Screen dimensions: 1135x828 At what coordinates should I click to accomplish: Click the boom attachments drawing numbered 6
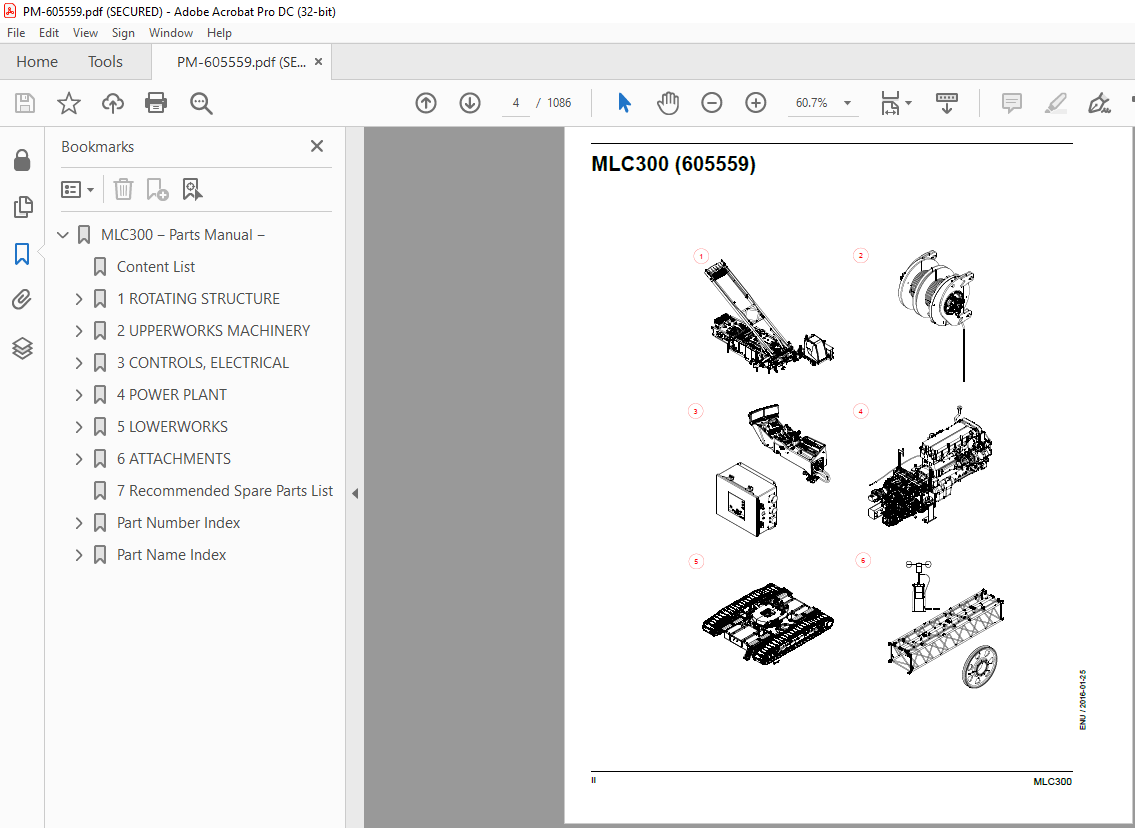pos(945,625)
